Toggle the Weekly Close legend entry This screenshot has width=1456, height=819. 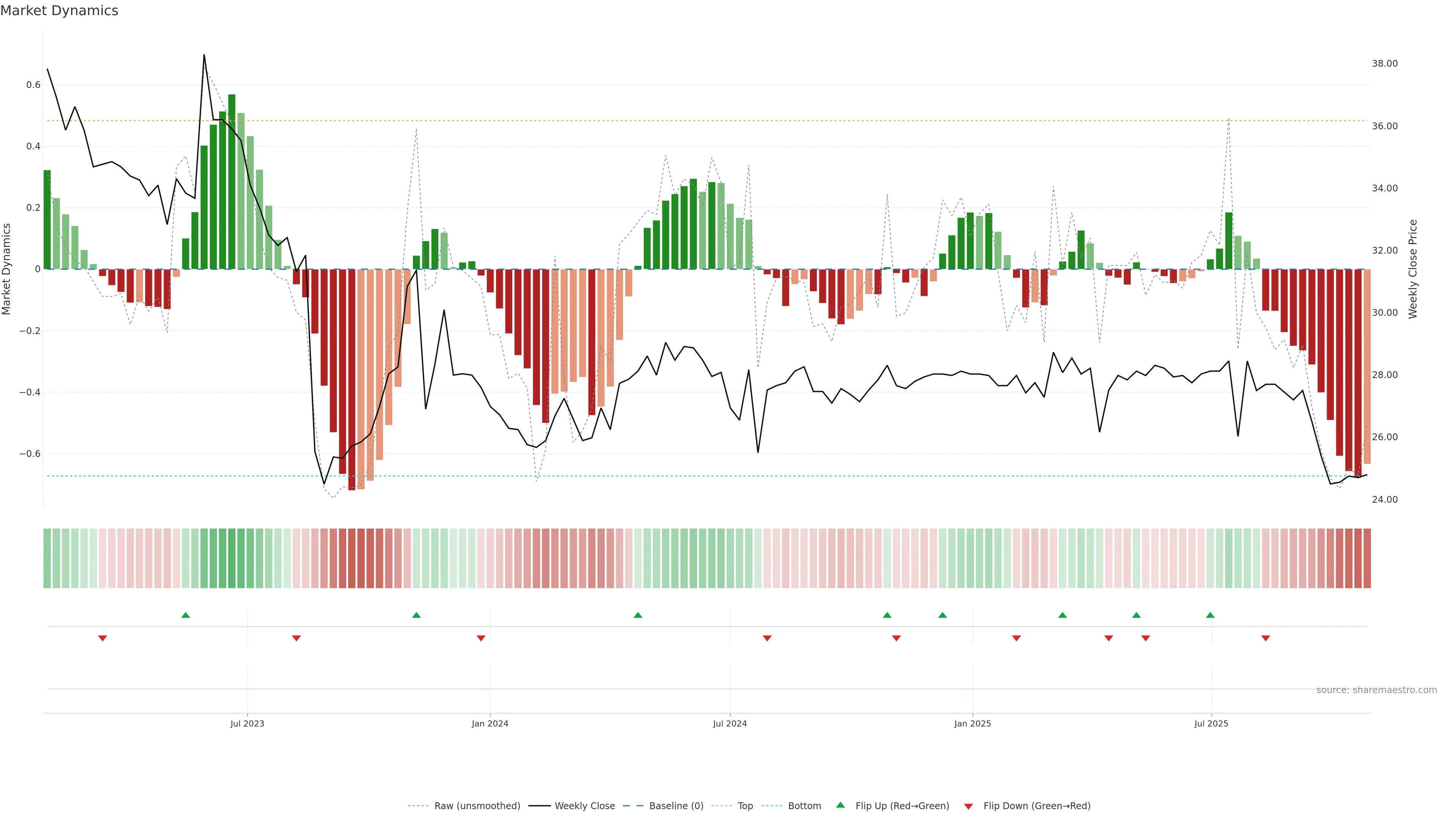pyautogui.click(x=584, y=805)
